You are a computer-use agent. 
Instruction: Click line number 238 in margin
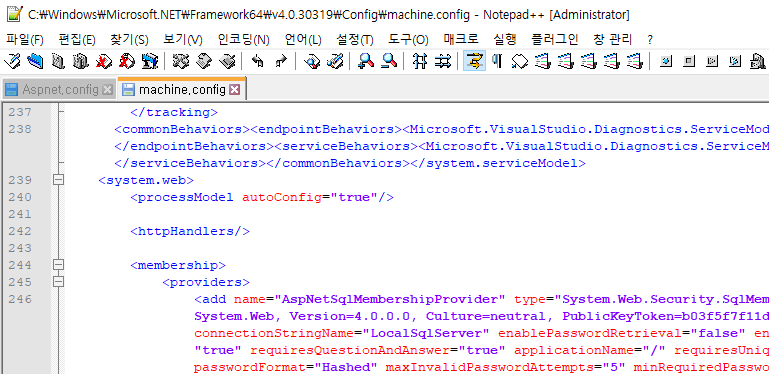(20, 129)
